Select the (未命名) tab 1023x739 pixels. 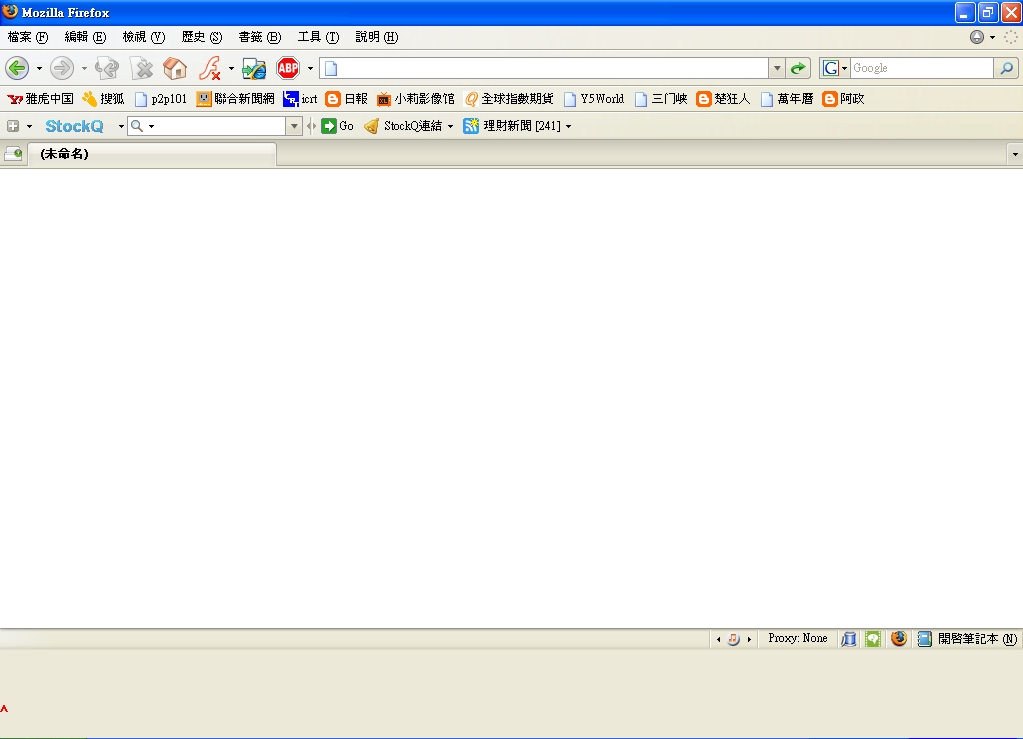[x=150, y=154]
